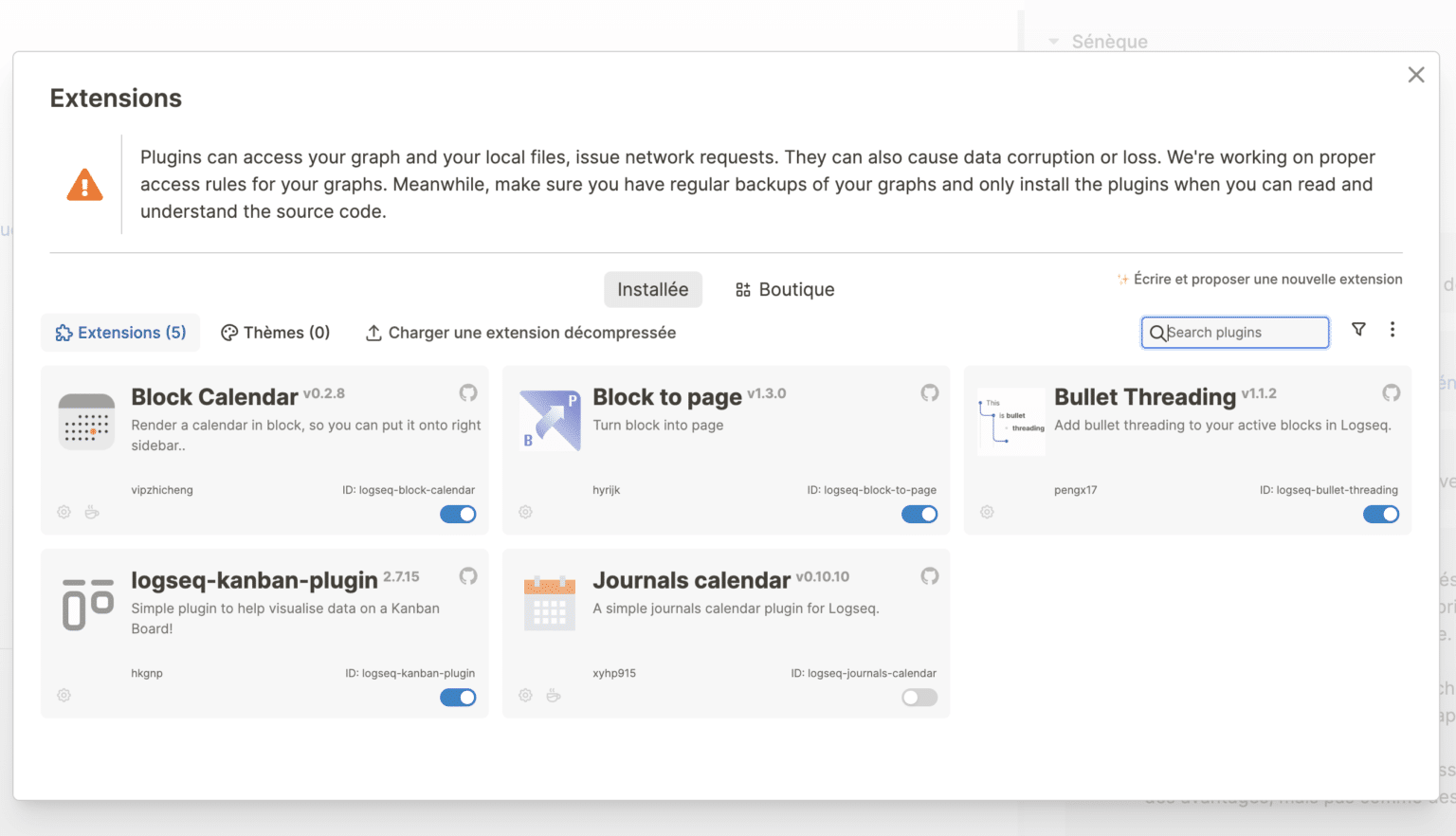Viewport: 1456px width, 836px height.
Task: Click the sponsor coffee icon for Journals calendar
Action: point(554,695)
